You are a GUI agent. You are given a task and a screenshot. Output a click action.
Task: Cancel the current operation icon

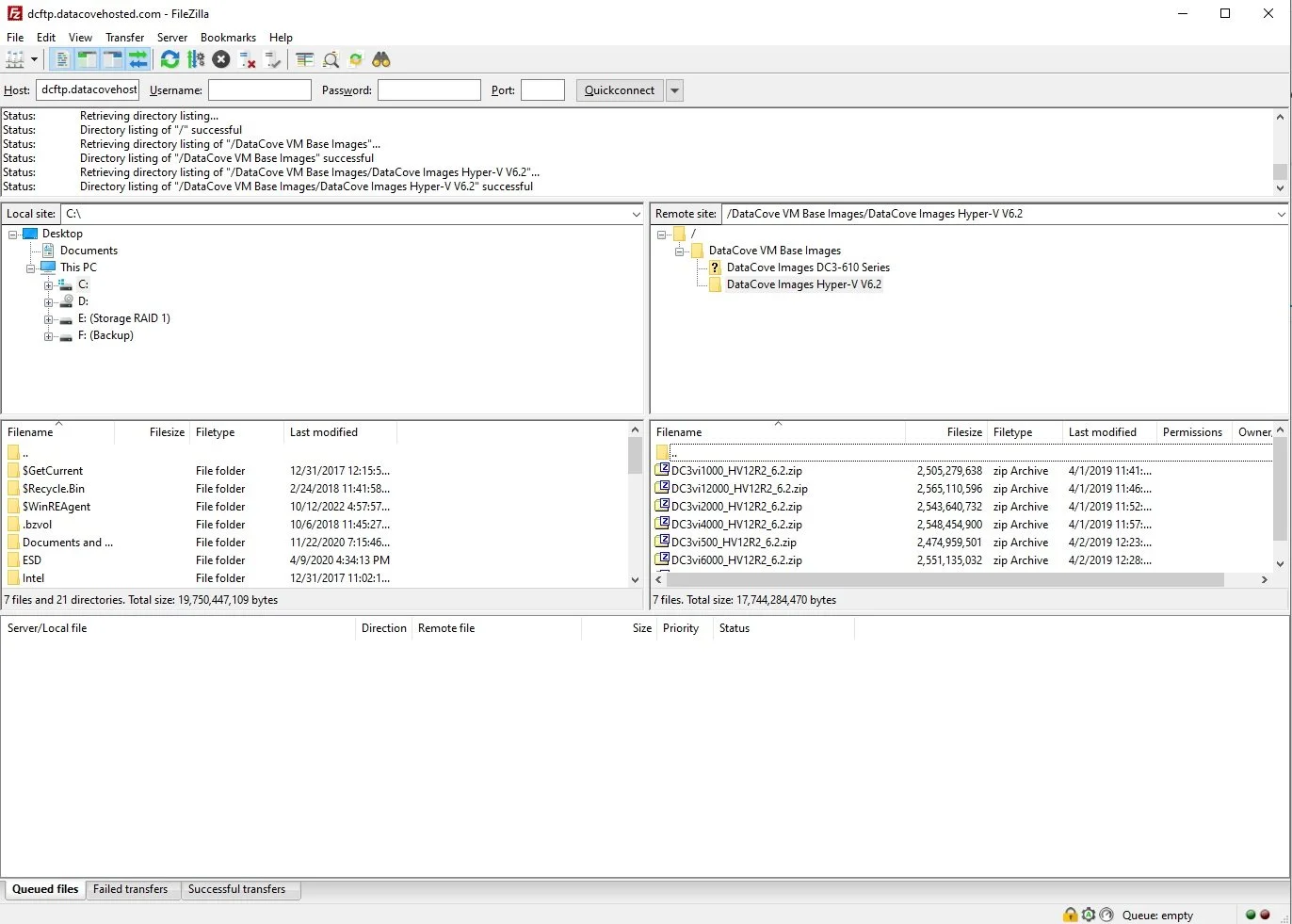tap(220, 59)
